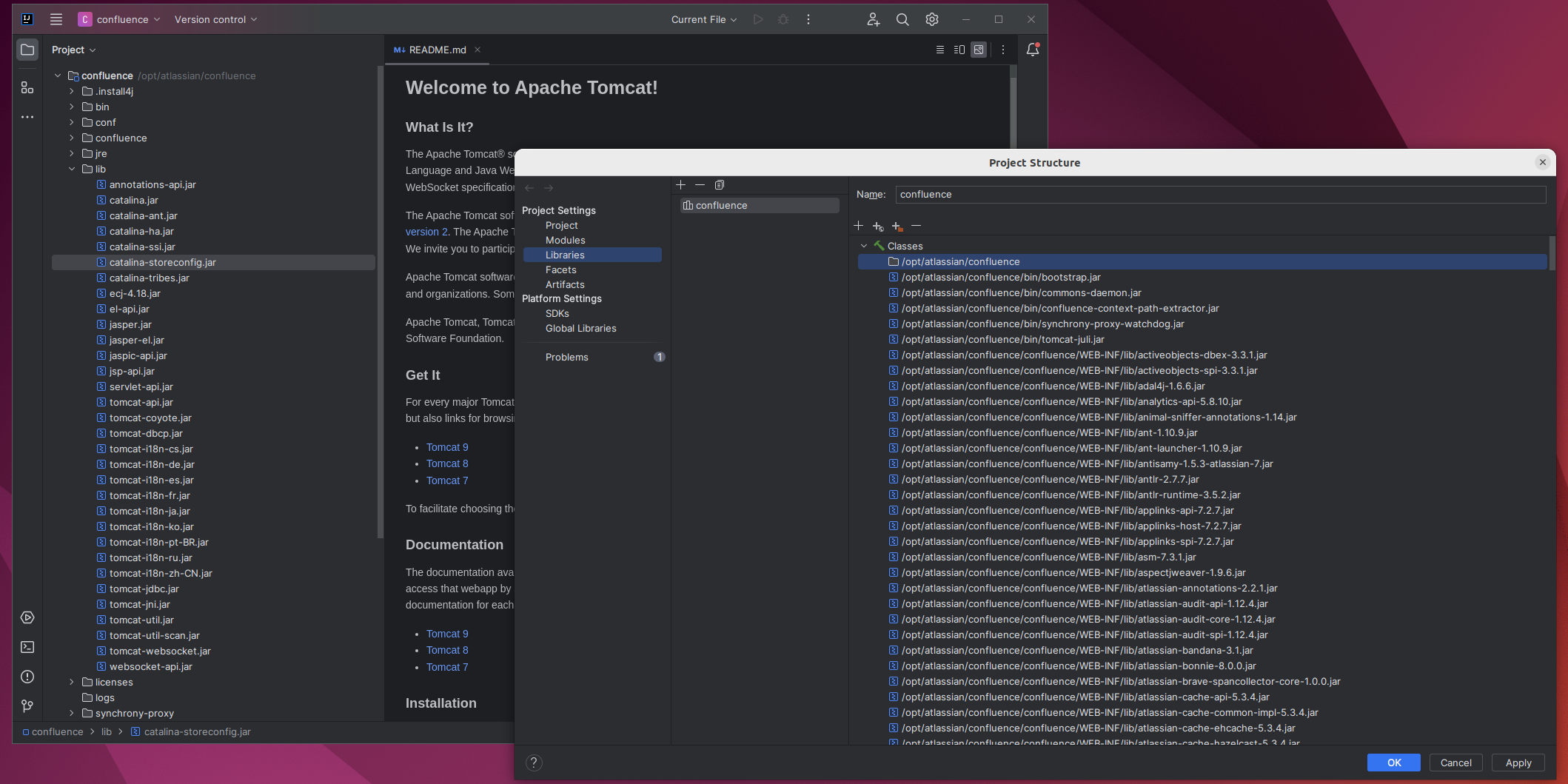Image resolution: width=1568 pixels, height=784 pixels.
Task: Select confluence library in list
Action: pyautogui.click(x=760, y=205)
